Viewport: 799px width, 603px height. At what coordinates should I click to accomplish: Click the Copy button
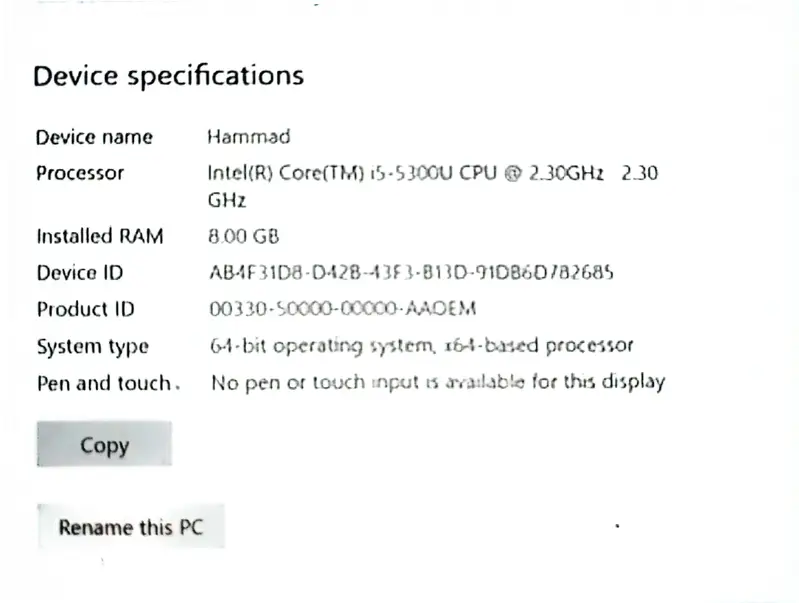(x=104, y=445)
